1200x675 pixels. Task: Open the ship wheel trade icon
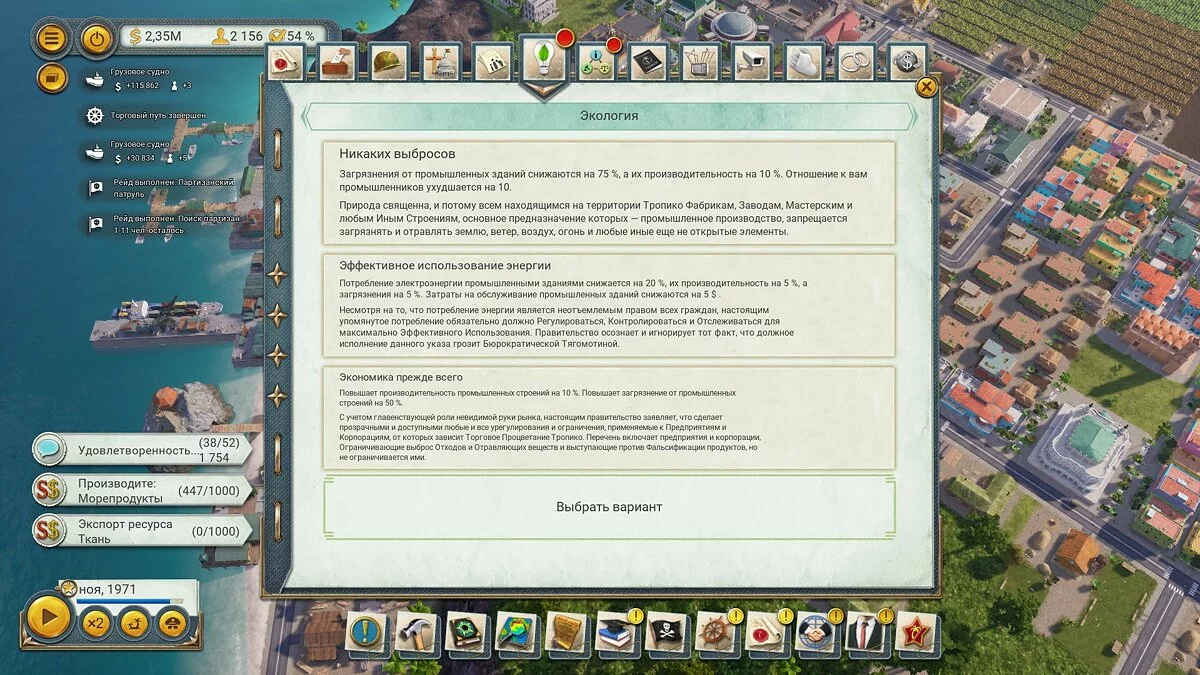coord(717,632)
